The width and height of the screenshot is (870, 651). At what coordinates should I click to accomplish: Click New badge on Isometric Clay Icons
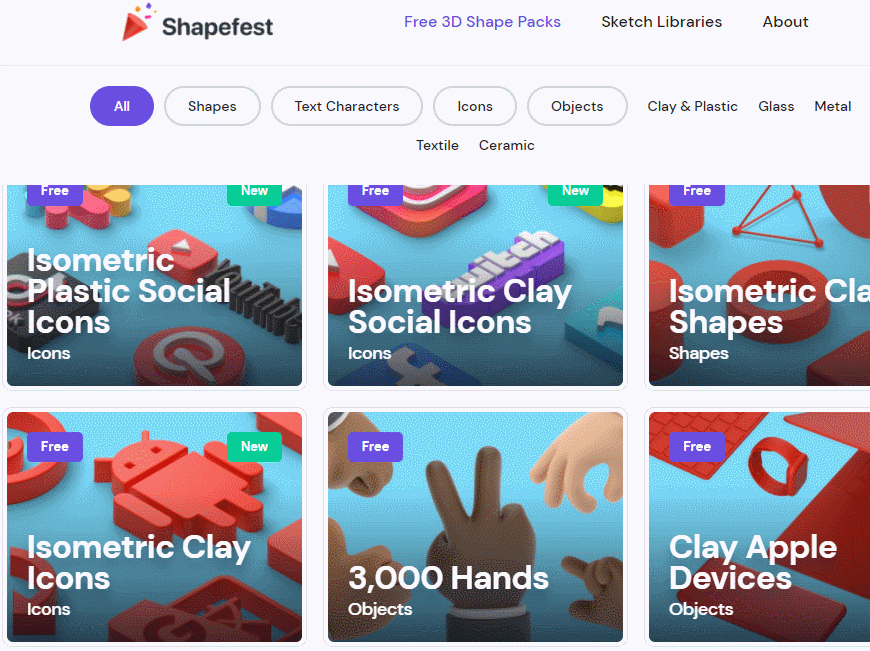[254, 447]
